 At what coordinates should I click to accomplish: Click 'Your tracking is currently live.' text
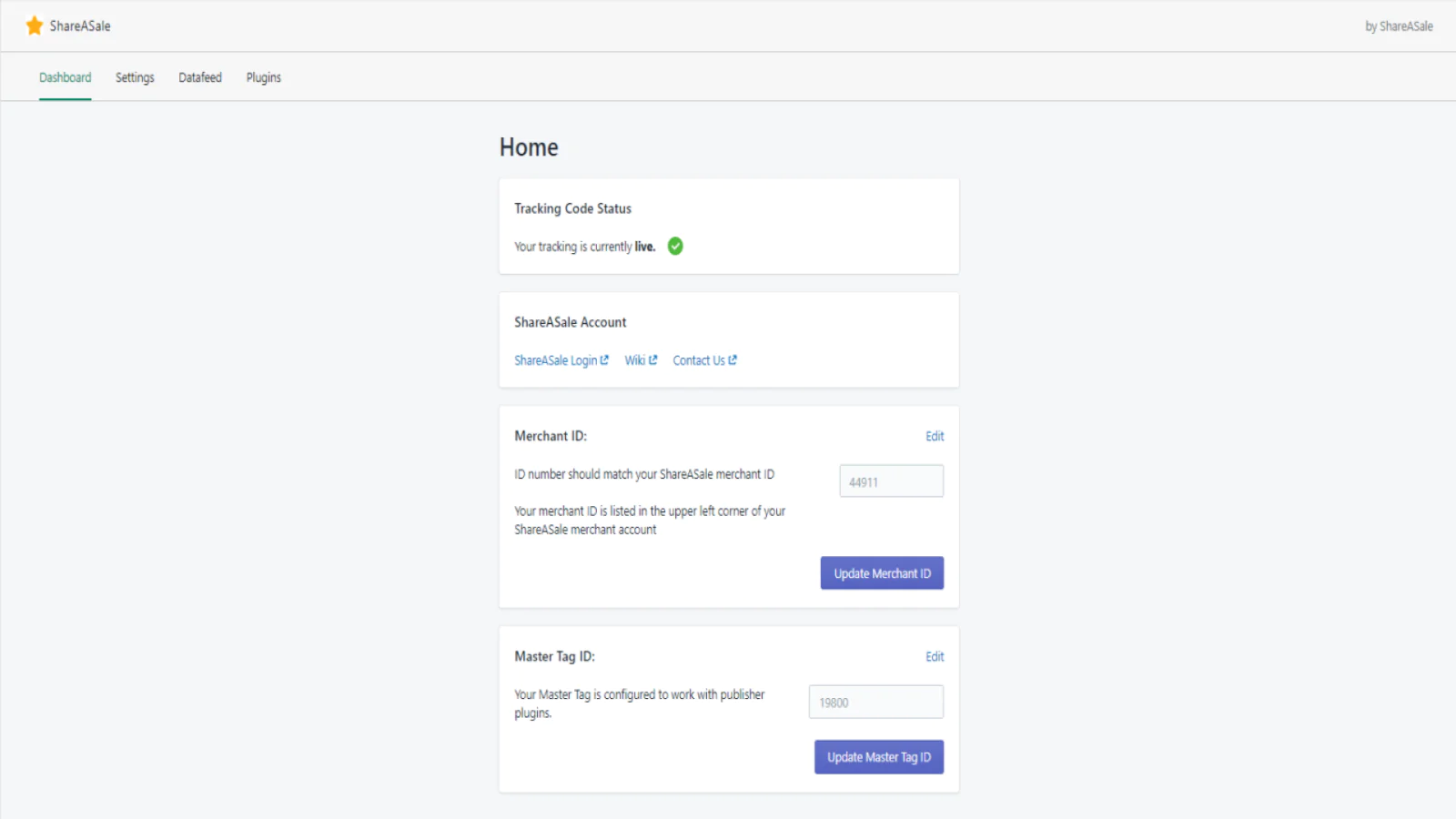coord(584,247)
